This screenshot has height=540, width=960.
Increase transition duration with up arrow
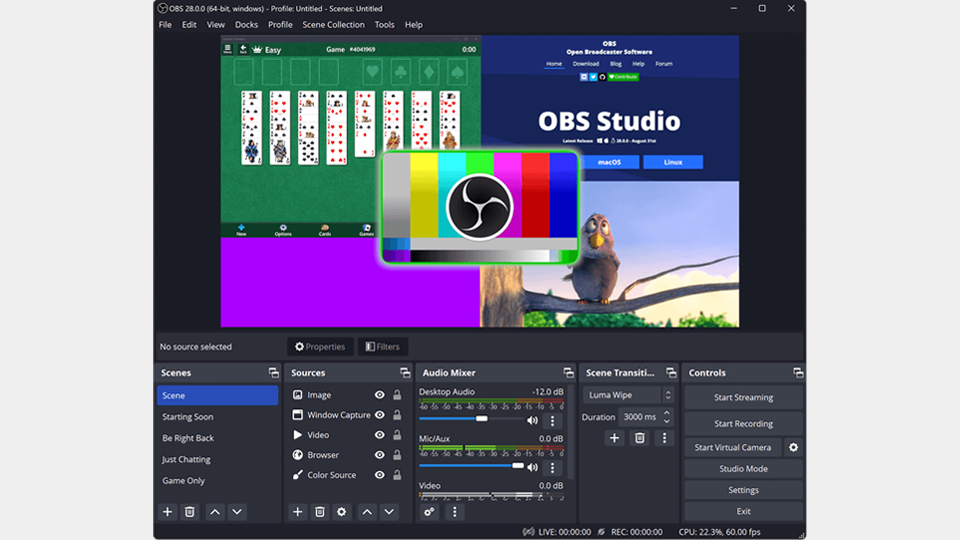tap(667, 413)
